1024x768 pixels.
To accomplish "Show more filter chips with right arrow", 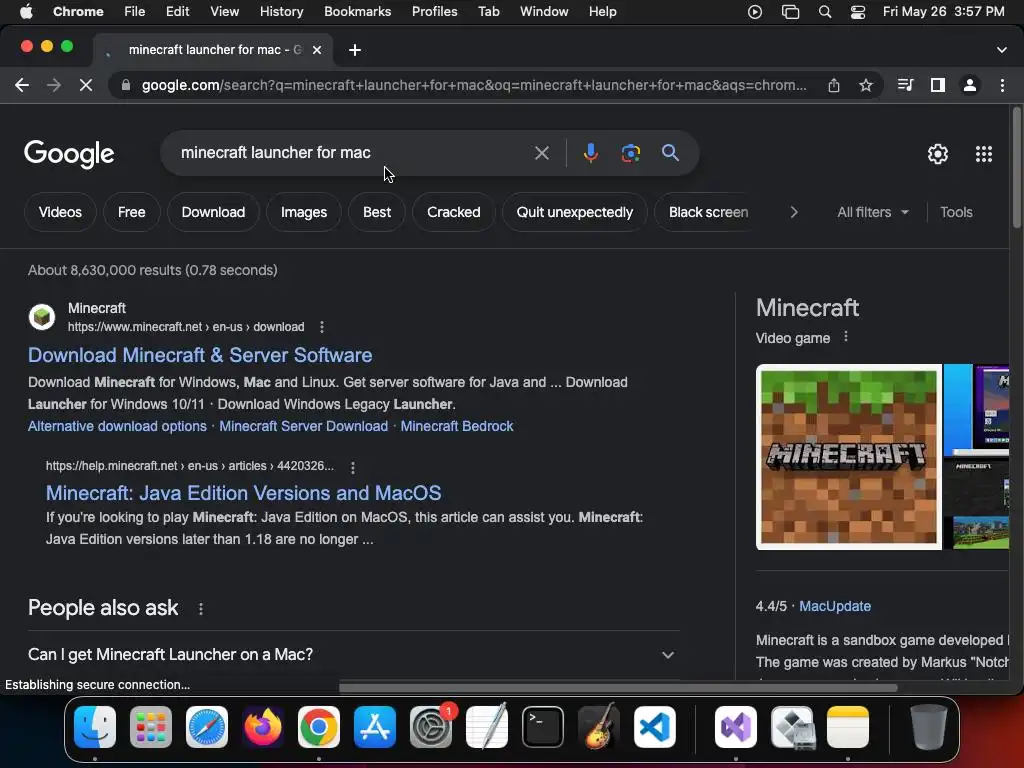I will pyautogui.click(x=793, y=212).
